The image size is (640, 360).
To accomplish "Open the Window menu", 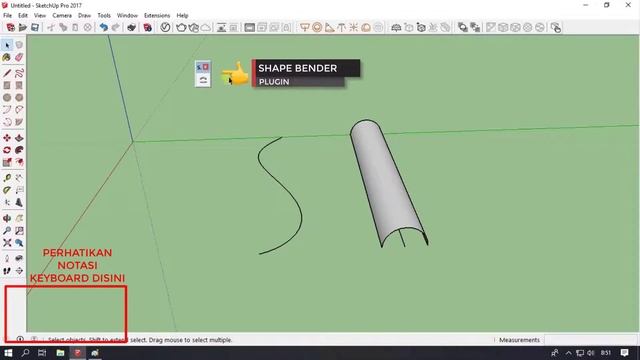I will [127, 16].
